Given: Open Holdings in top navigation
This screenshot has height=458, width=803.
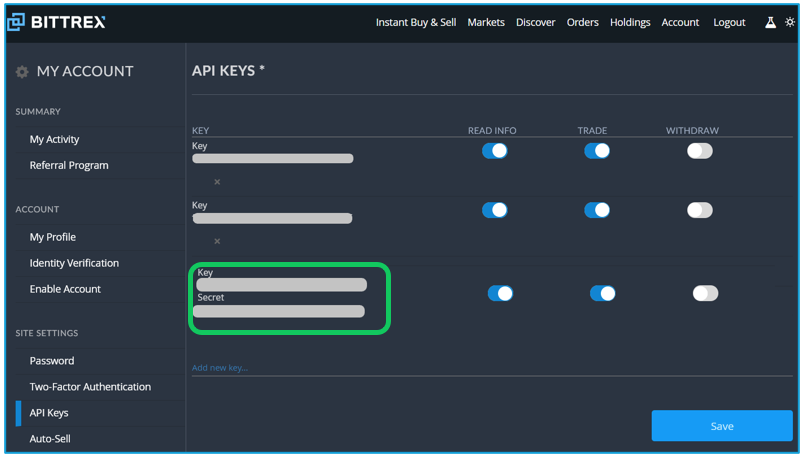Looking at the screenshot, I should tap(630, 23).
